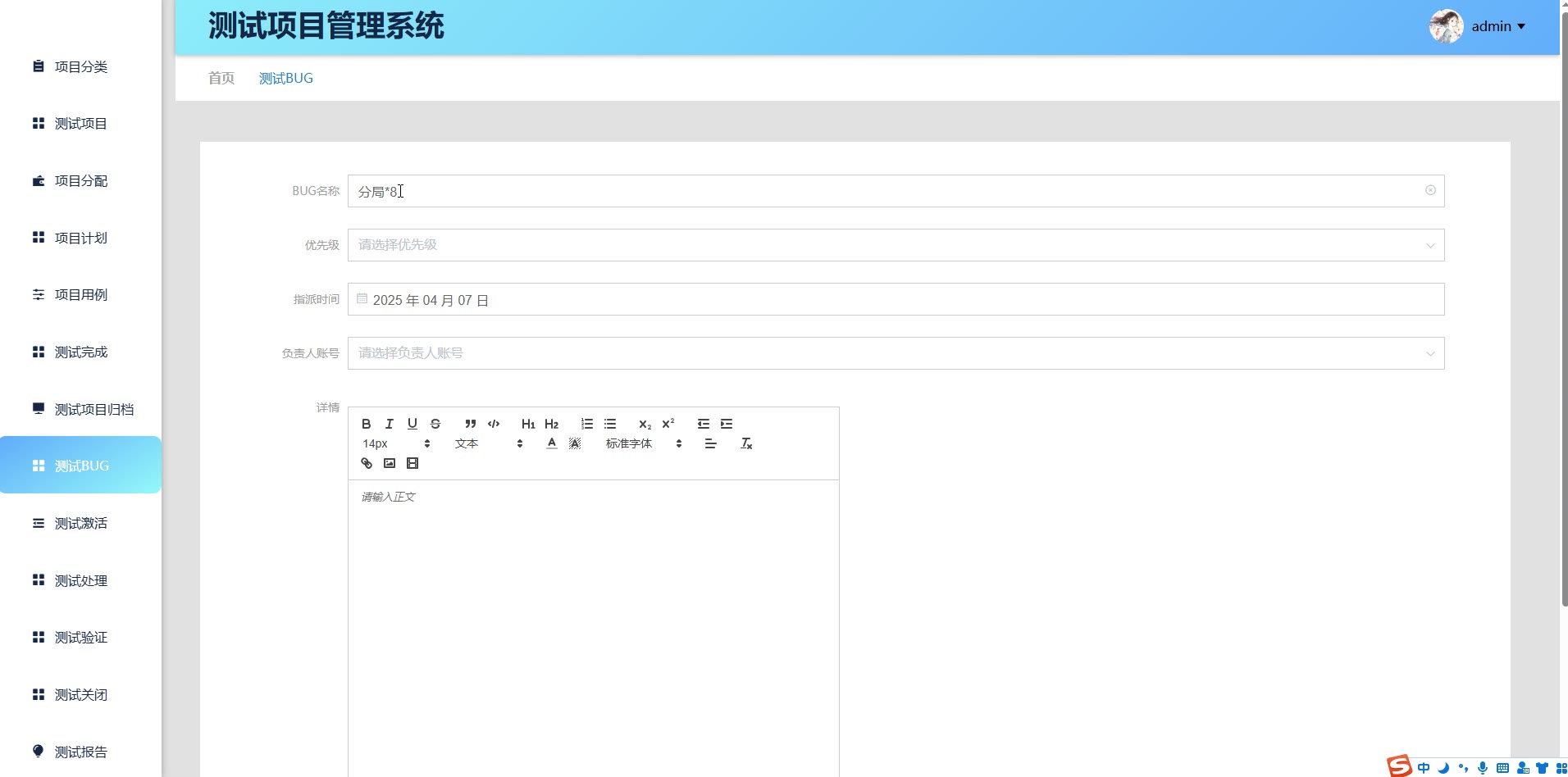Click the BUG名称 text field

tap(896, 191)
